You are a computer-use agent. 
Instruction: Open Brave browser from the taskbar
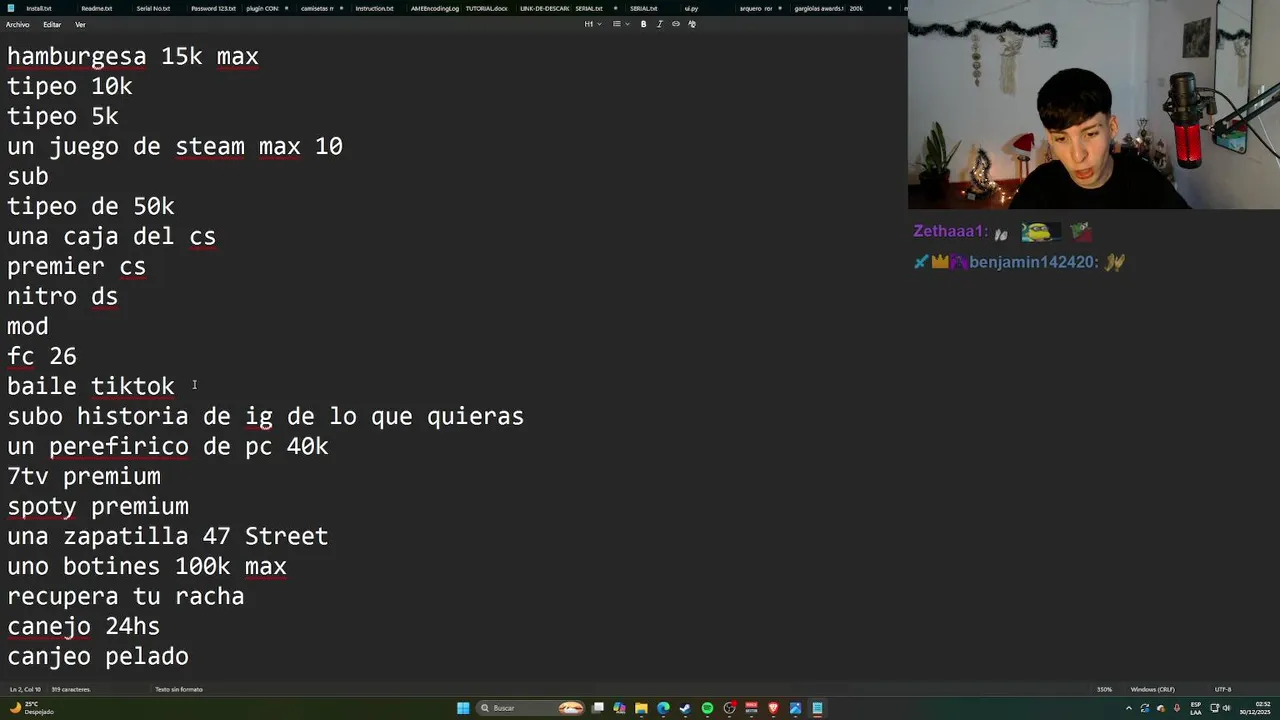click(x=773, y=708)
